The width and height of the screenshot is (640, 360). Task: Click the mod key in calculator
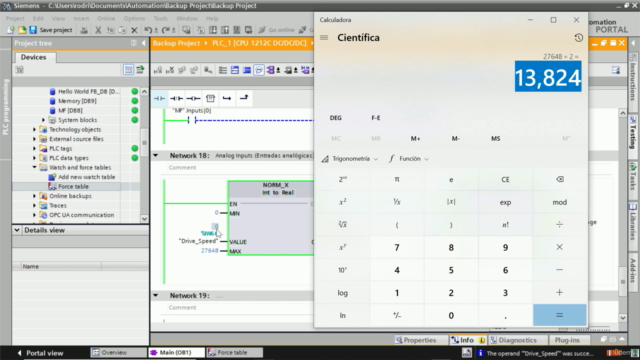click(x=560, y=202)
